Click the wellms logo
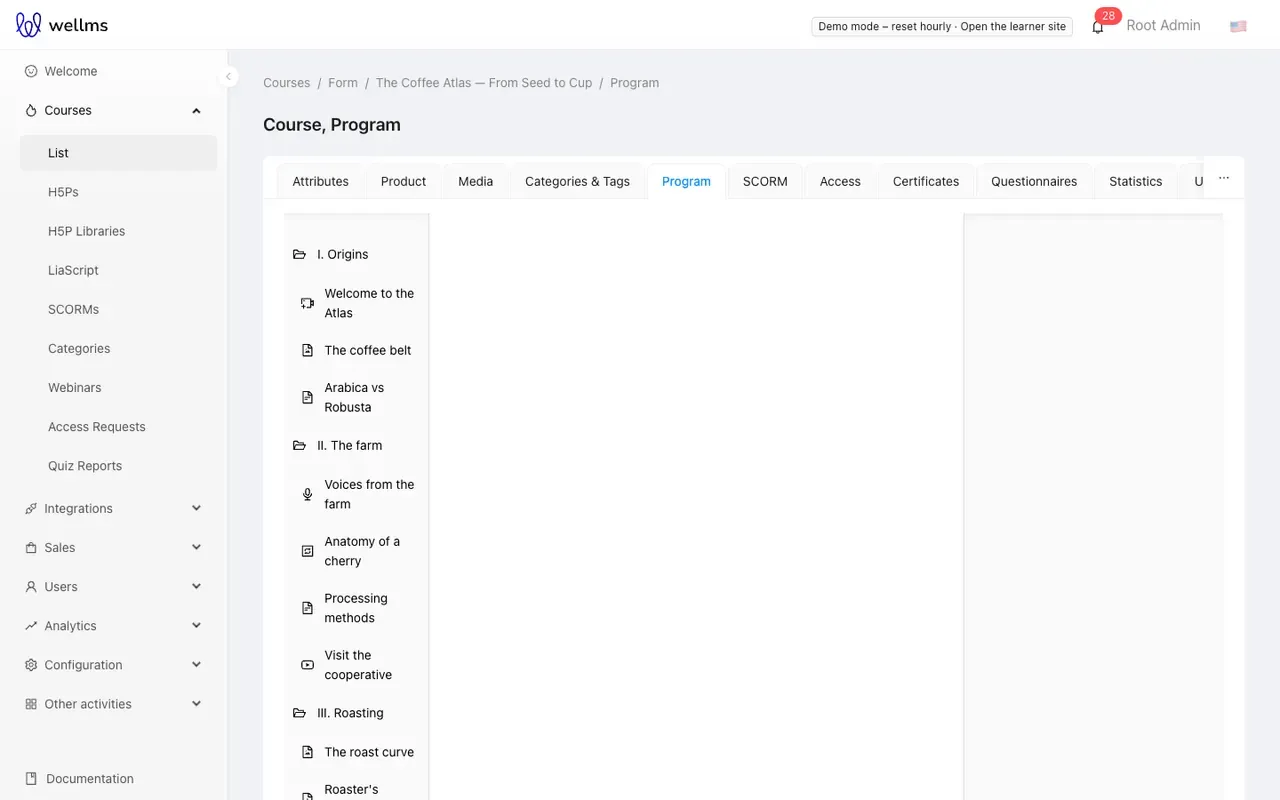 pos(62,25)
